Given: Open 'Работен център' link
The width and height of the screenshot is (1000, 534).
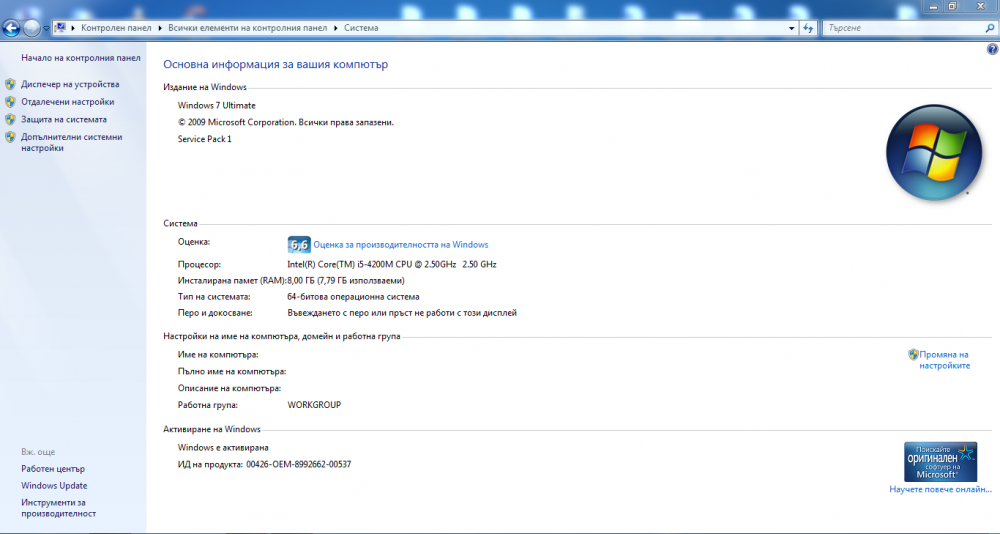Looking at the screenshot, I should [53, 468].
